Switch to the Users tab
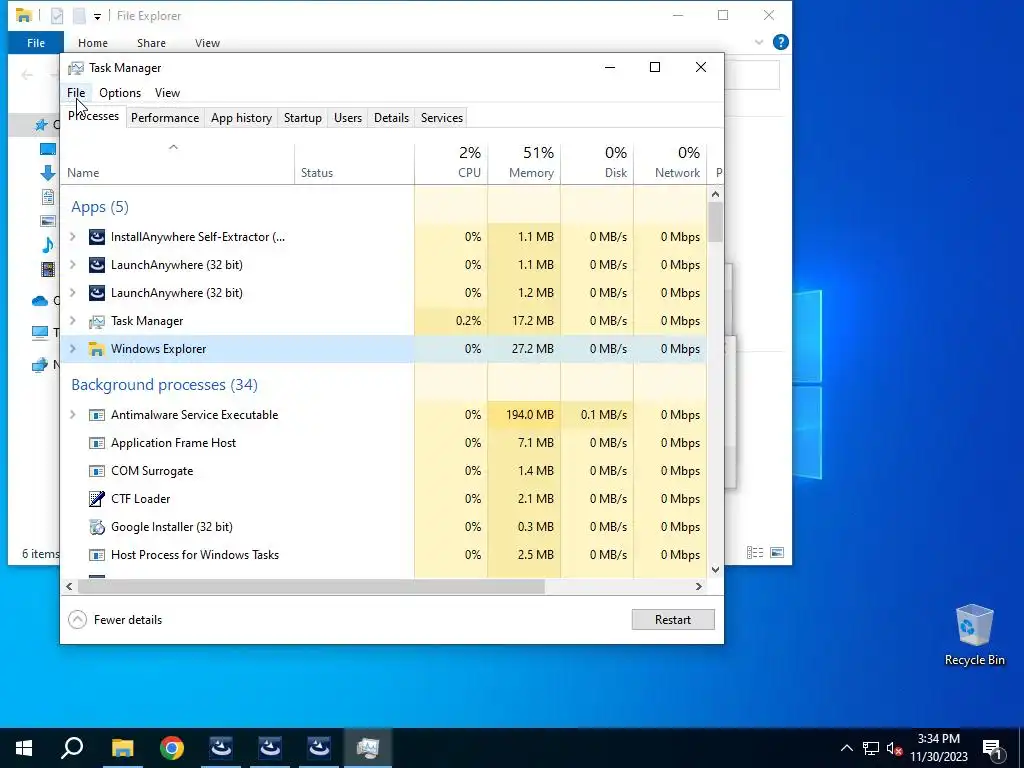1024x768 pixels. (x=347, y=118)
